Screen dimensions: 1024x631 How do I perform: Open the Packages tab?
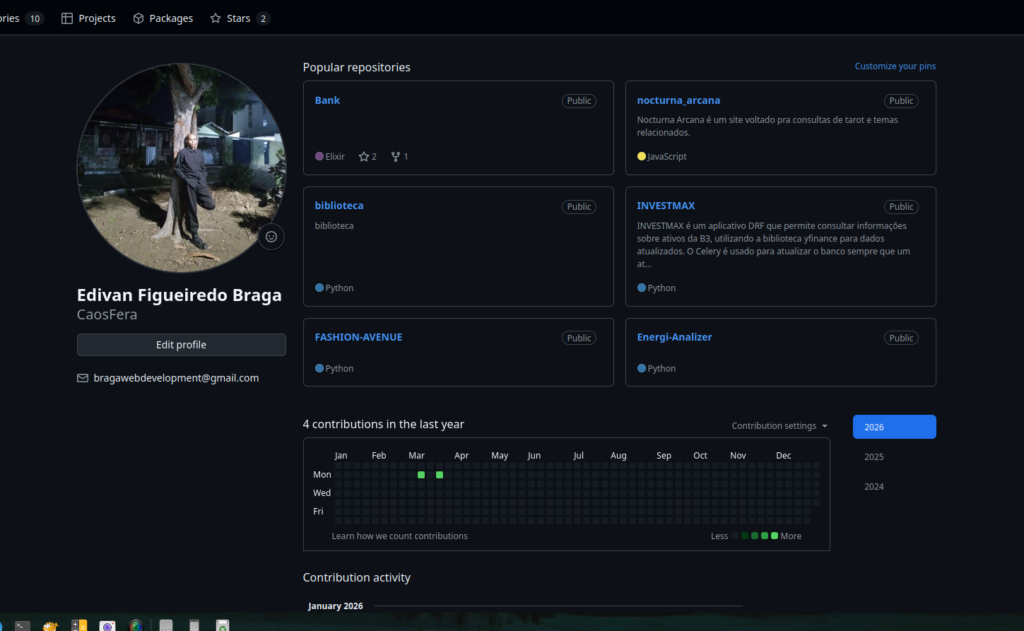[163, 18]
